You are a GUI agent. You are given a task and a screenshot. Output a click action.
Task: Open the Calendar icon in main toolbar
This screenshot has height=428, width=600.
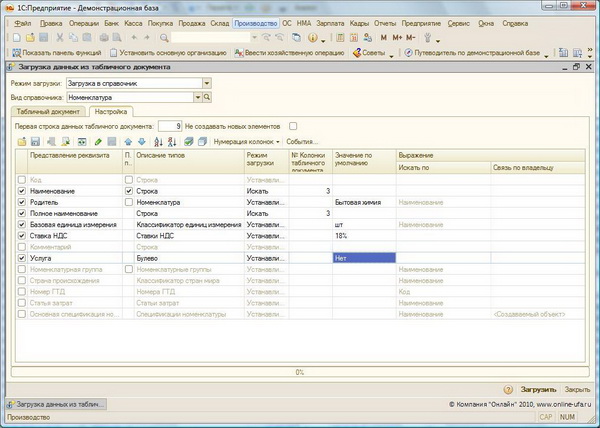pos(354,37)
